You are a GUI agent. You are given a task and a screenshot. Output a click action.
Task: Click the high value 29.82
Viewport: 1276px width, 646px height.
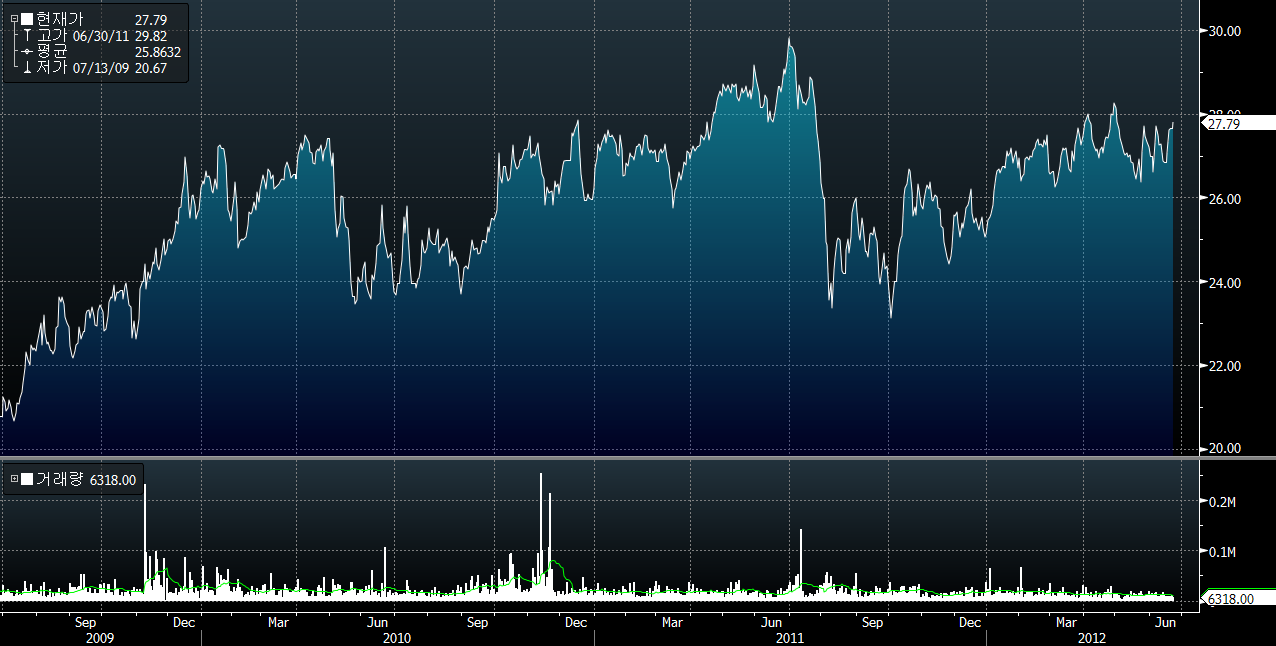click(x=151, y=35)
